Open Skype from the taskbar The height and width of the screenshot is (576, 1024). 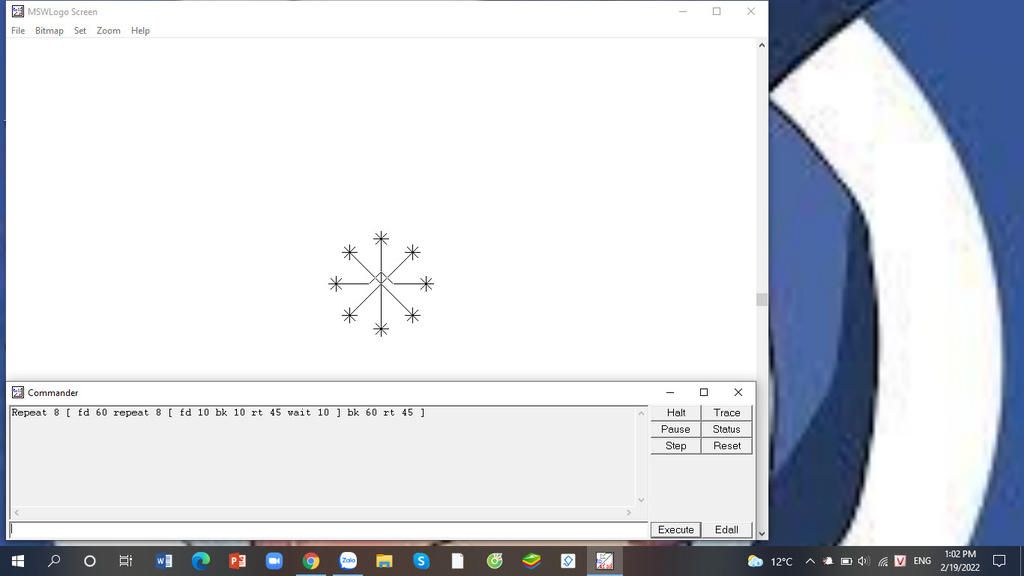pyautogui.click(x=421, y=561)
